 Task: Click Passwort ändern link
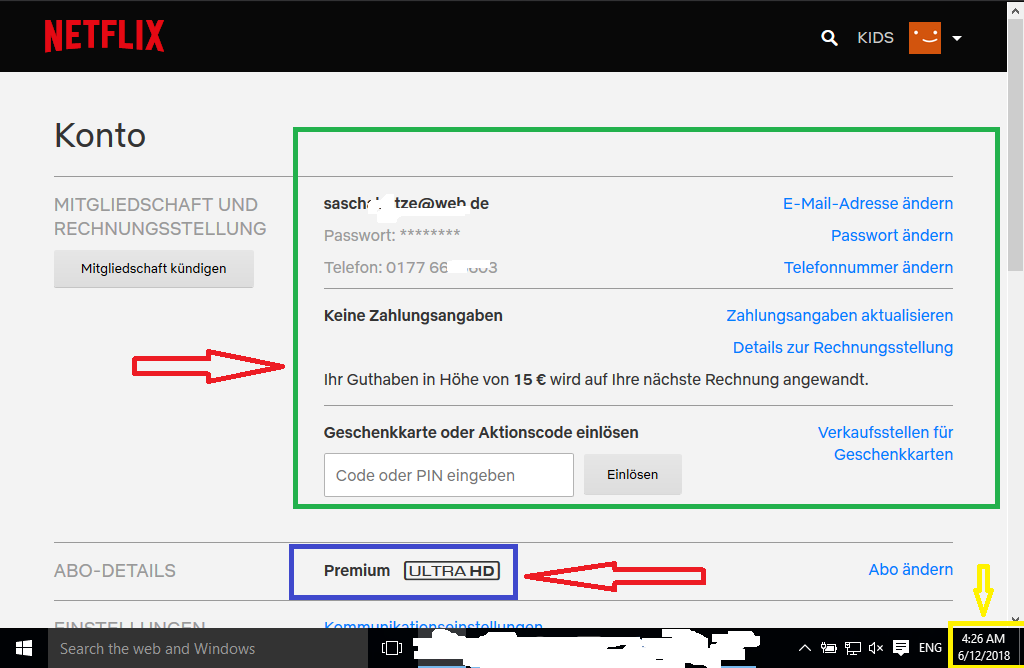tap(891, 236)
